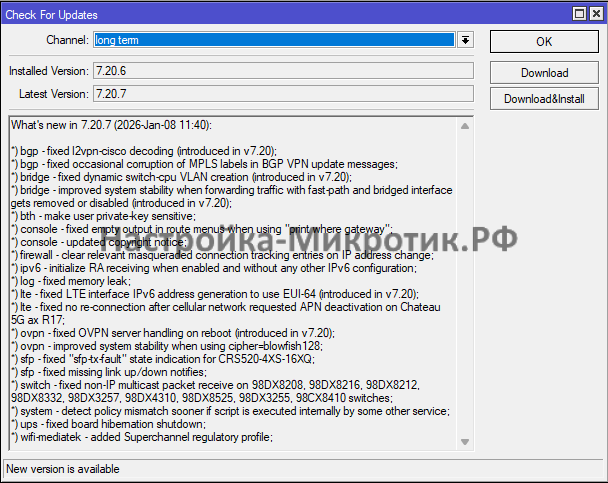
Task: Click the "Check For Updates" title text
Action: (x=52, y=15)
